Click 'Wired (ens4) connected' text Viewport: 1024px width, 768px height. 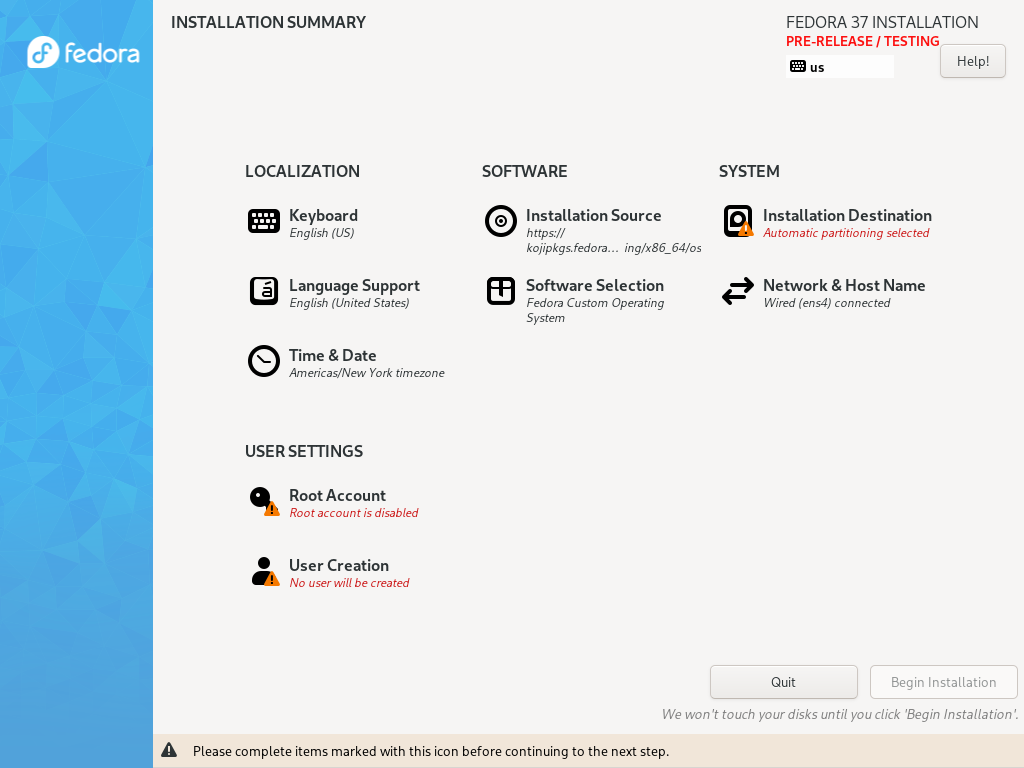click(826, 303)
